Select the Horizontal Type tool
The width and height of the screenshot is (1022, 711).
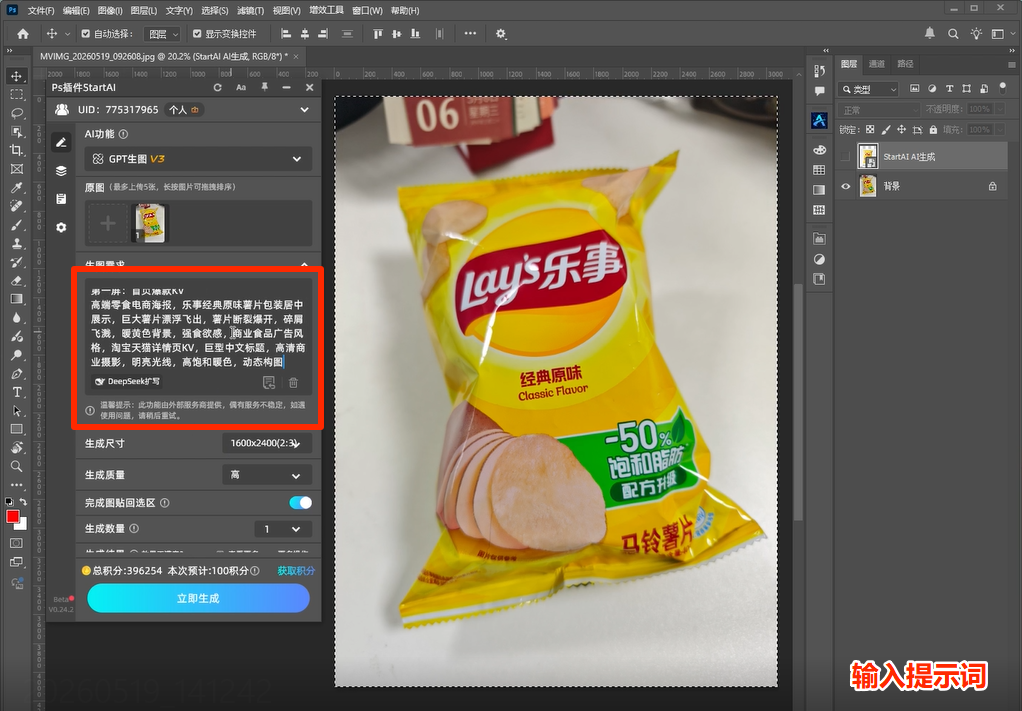(17, 392)
